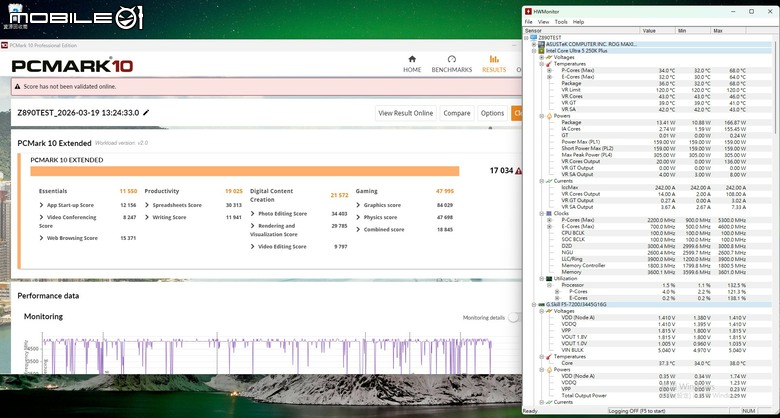Click the View Result Online button
780x418 pixels.
click(405, 113)
